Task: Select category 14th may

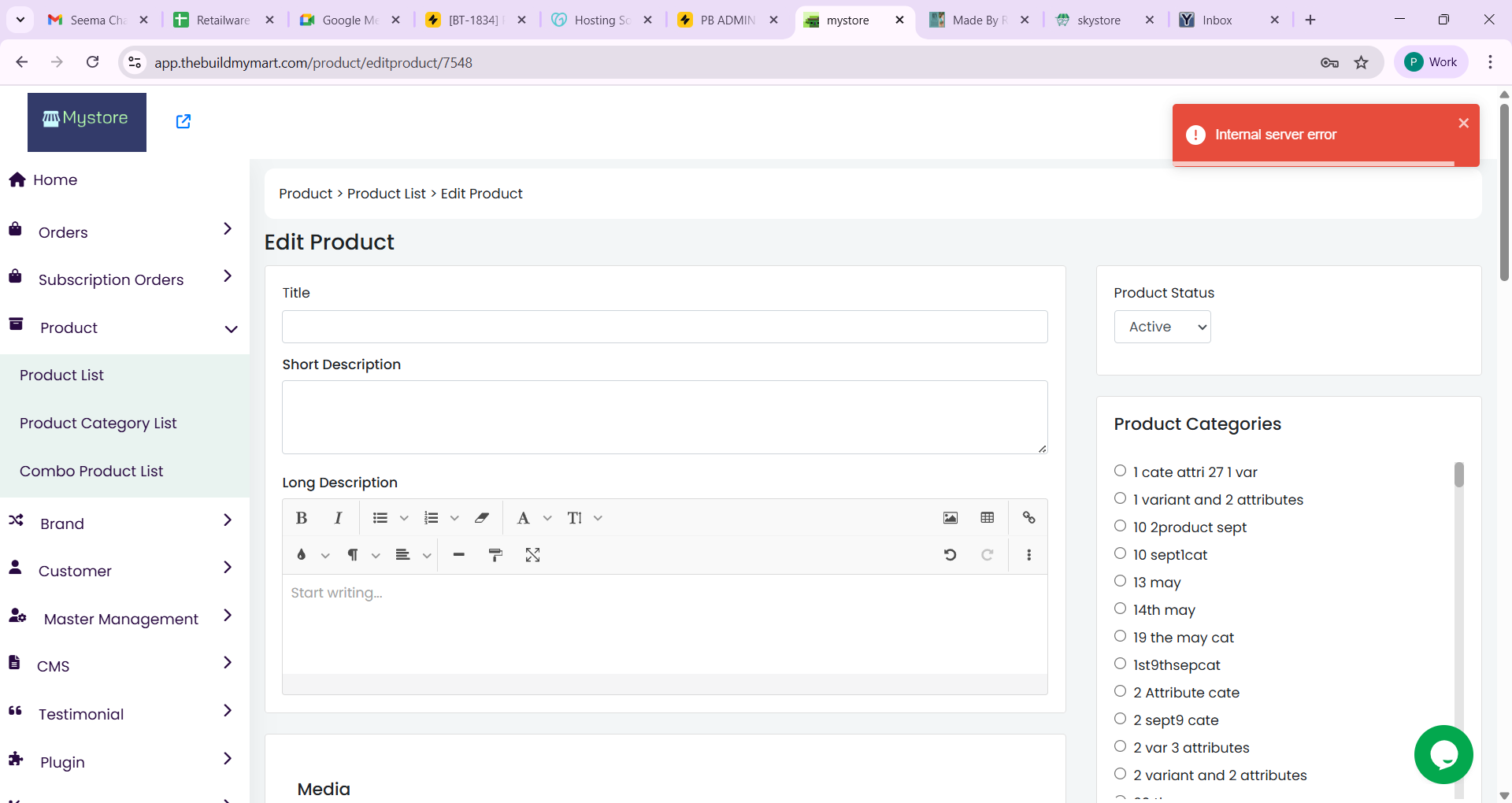Action: [1120, 609]
